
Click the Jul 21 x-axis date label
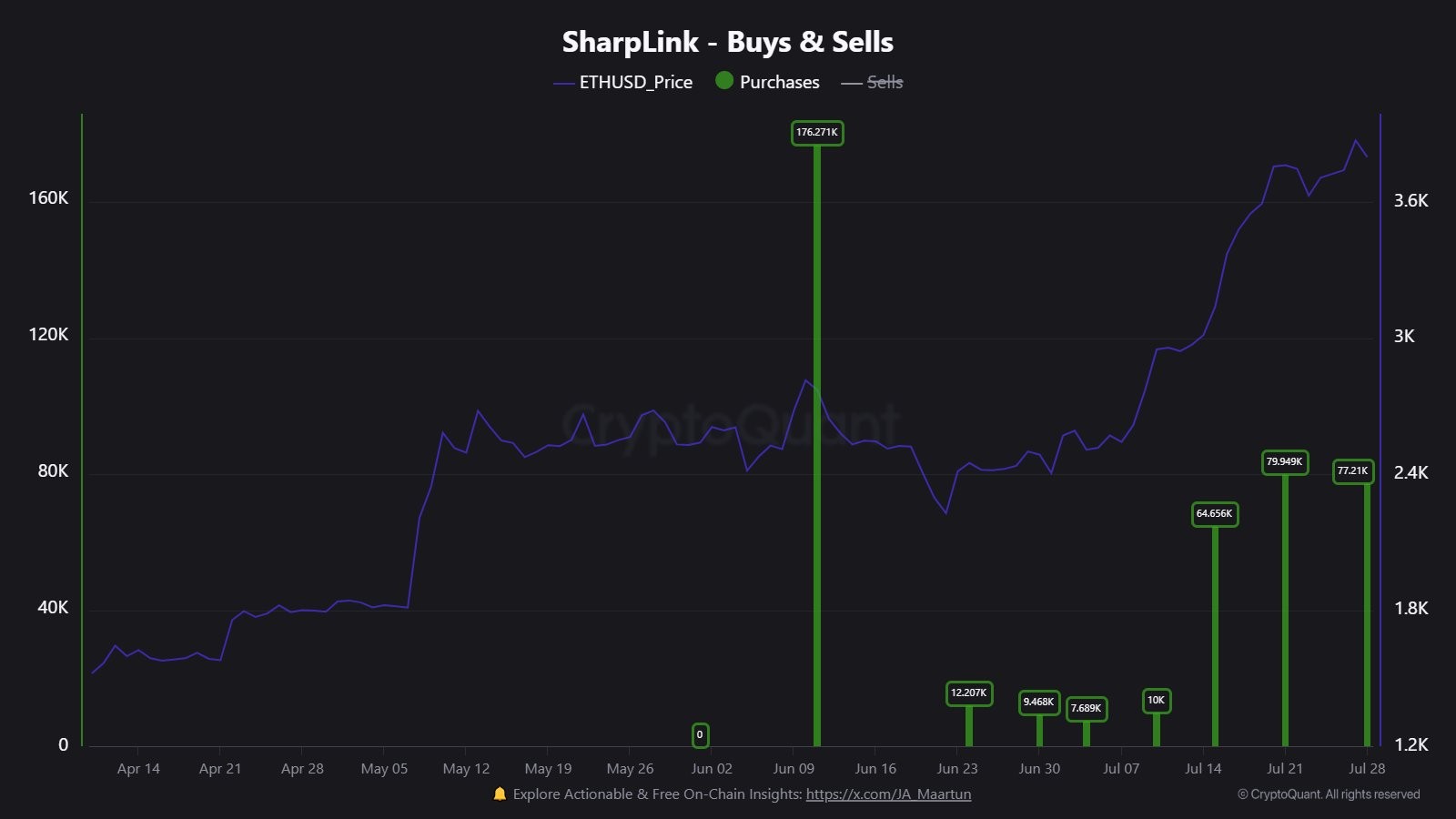tap(1284, 769)
